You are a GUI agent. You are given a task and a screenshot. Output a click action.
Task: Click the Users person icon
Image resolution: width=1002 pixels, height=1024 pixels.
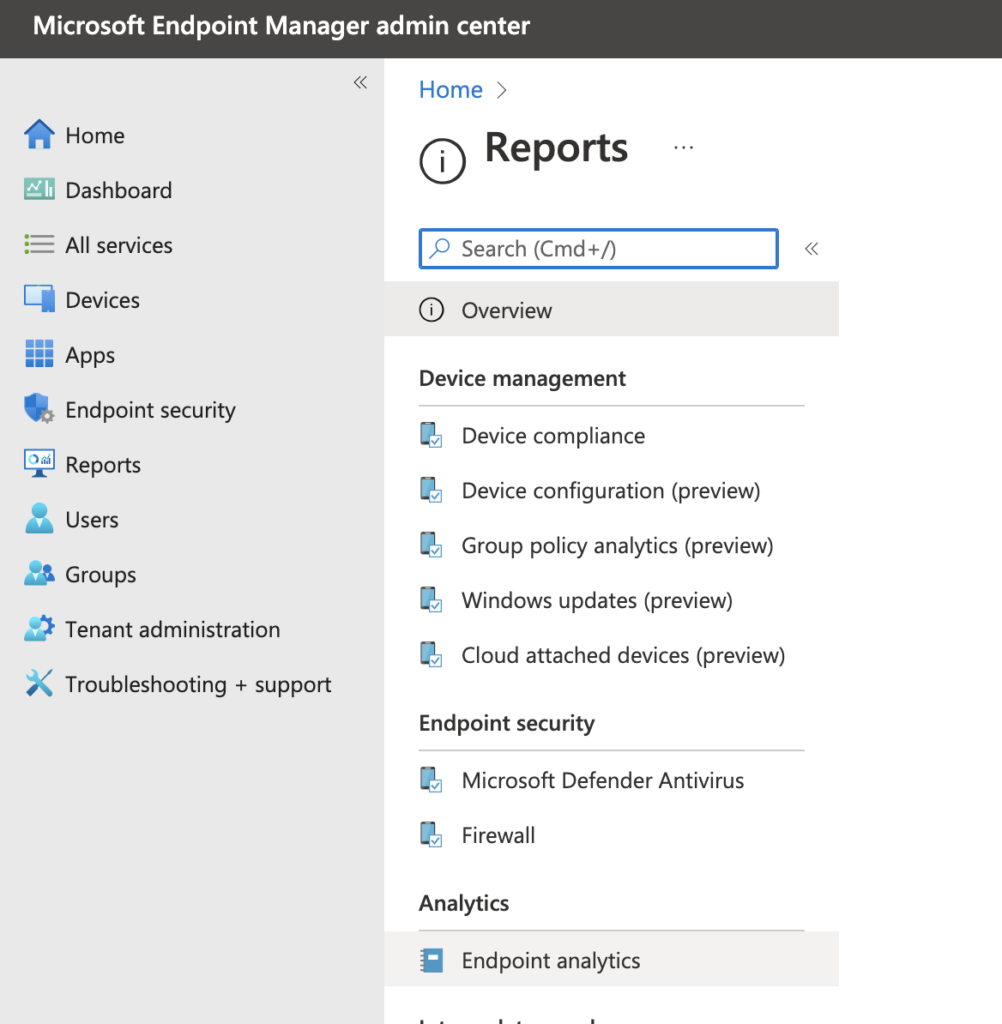[x=39, y=519]
